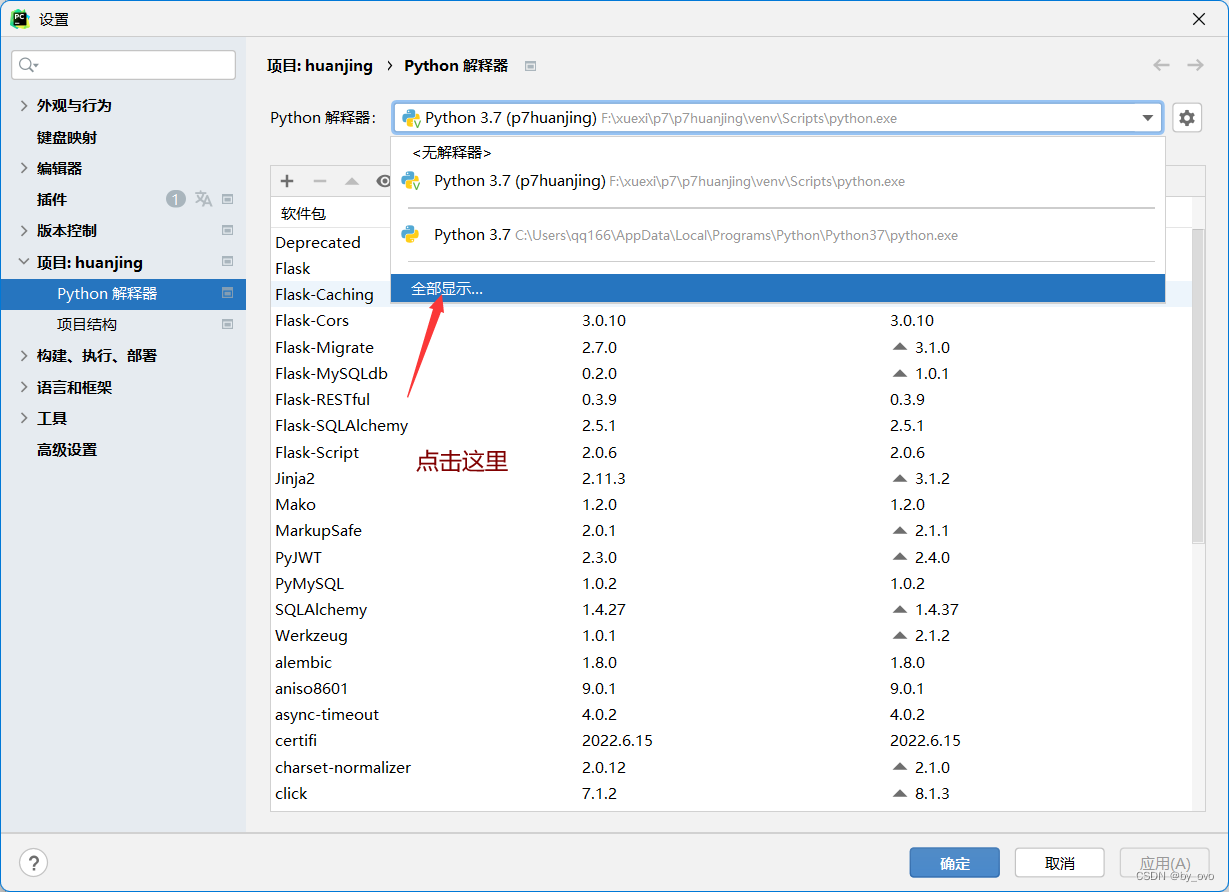Collapse the 项目: huanjing group
The image size is (1229, 892).
click(x=24, y=262)
